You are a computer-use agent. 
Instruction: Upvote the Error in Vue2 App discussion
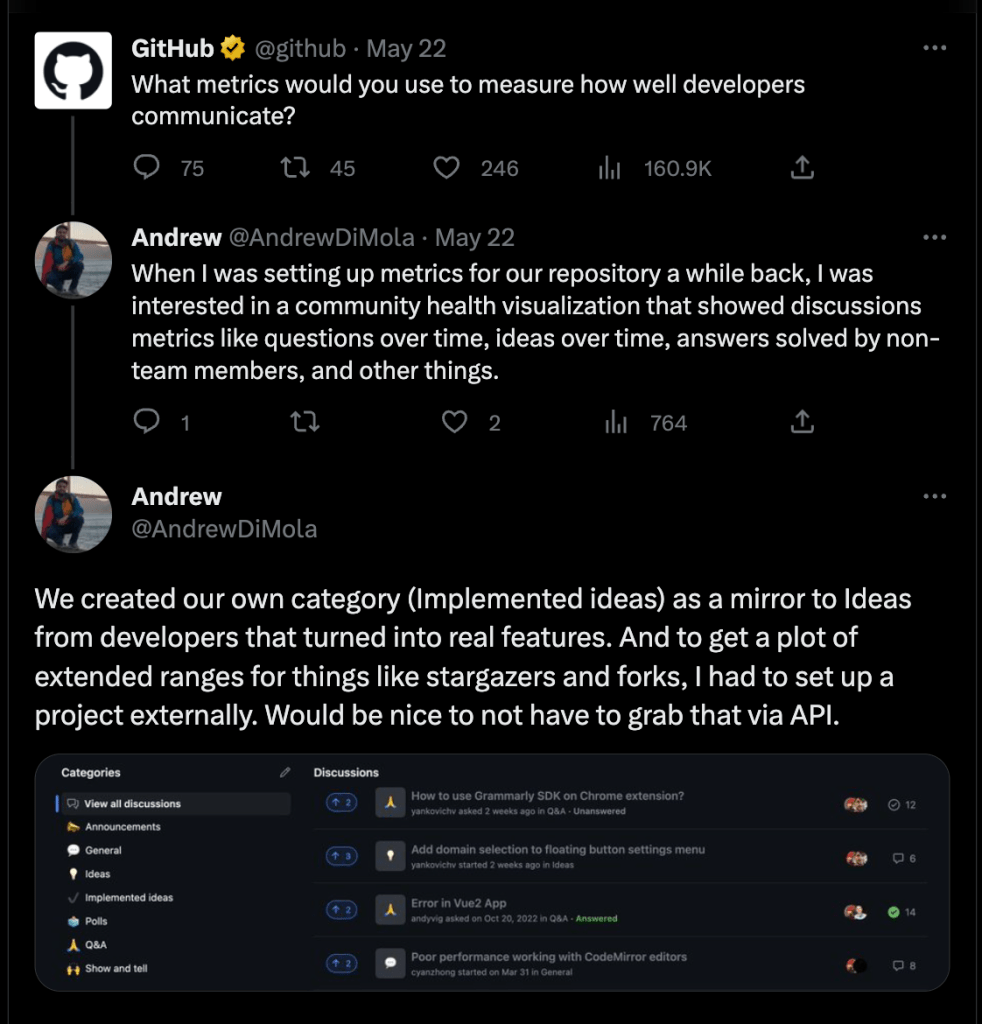pyautogui.click(x=341, y=910)
